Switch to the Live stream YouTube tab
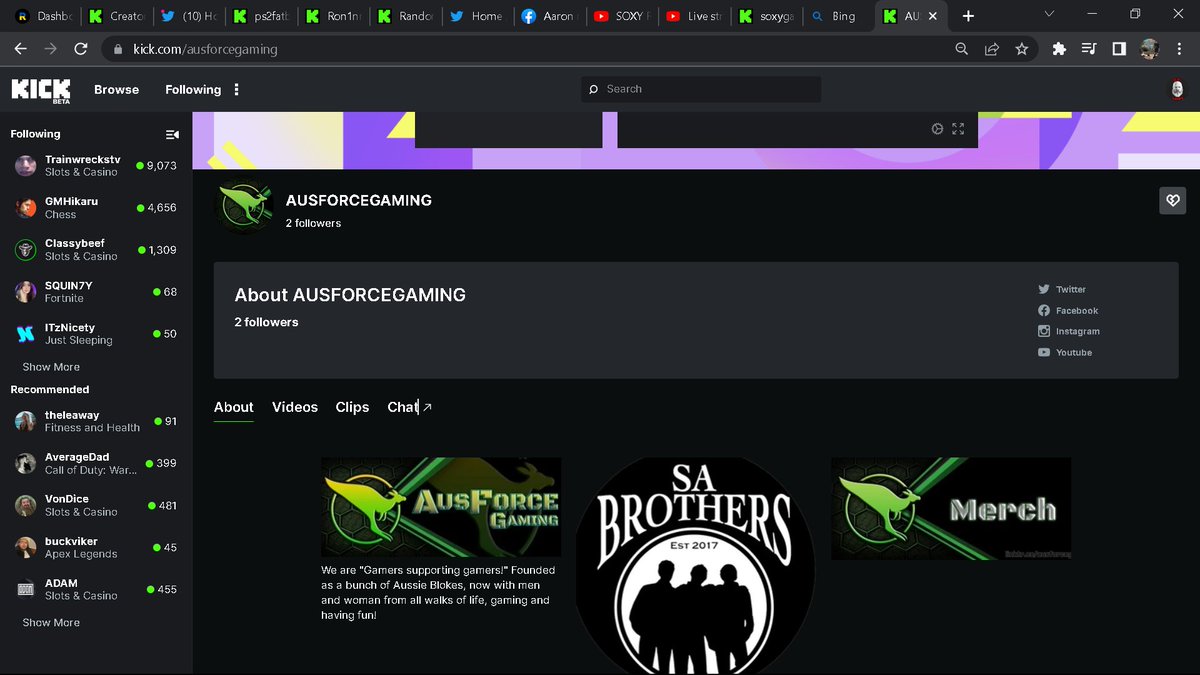 tap(694, 16)
